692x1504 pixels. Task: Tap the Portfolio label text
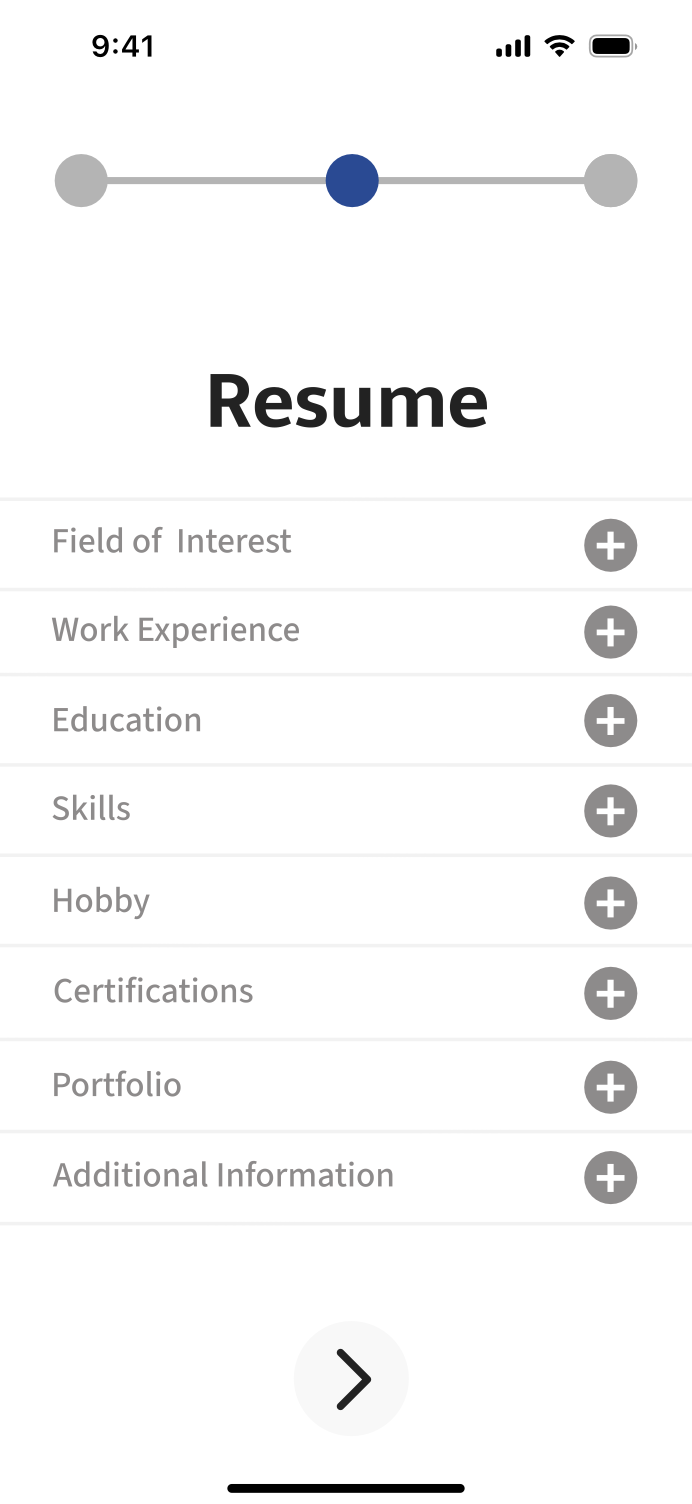(x=117, y=1085)
